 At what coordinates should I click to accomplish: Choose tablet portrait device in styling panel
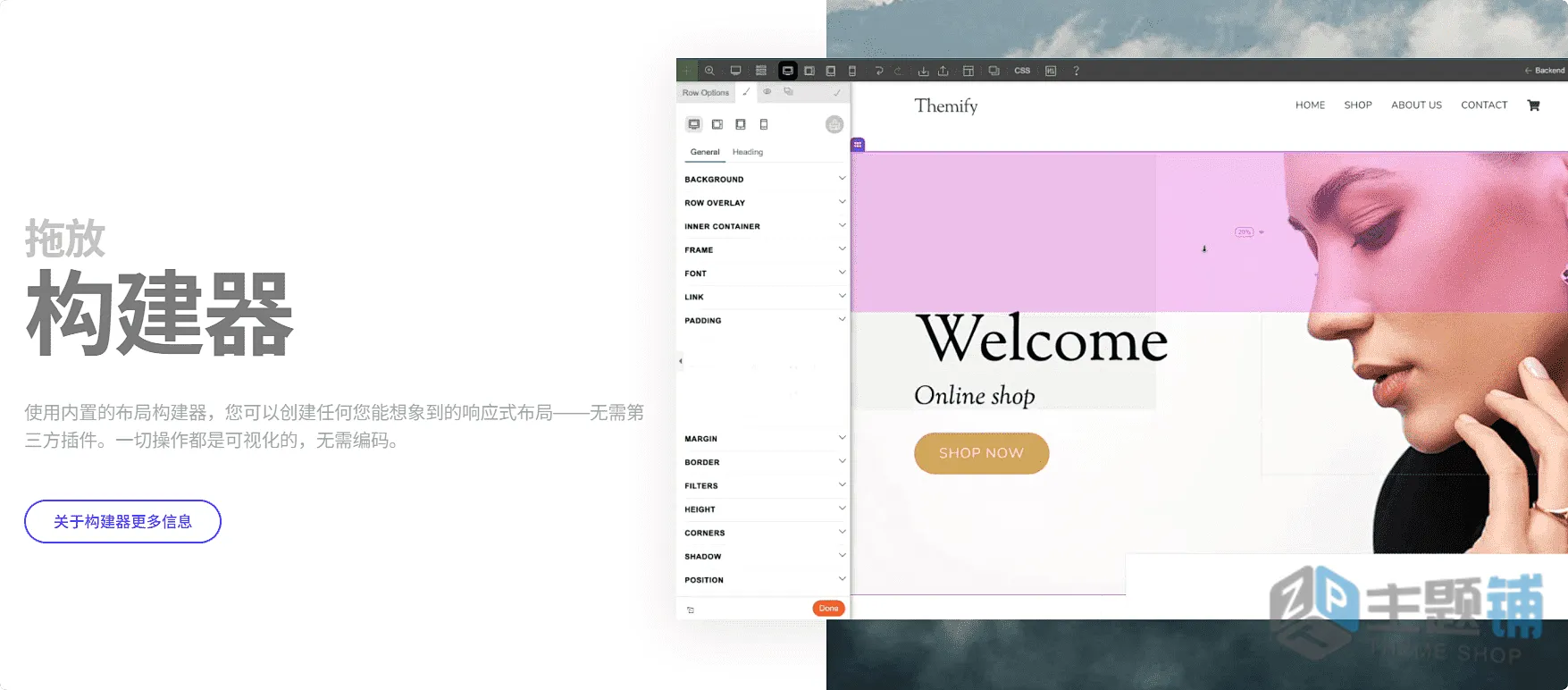(741, 124)
